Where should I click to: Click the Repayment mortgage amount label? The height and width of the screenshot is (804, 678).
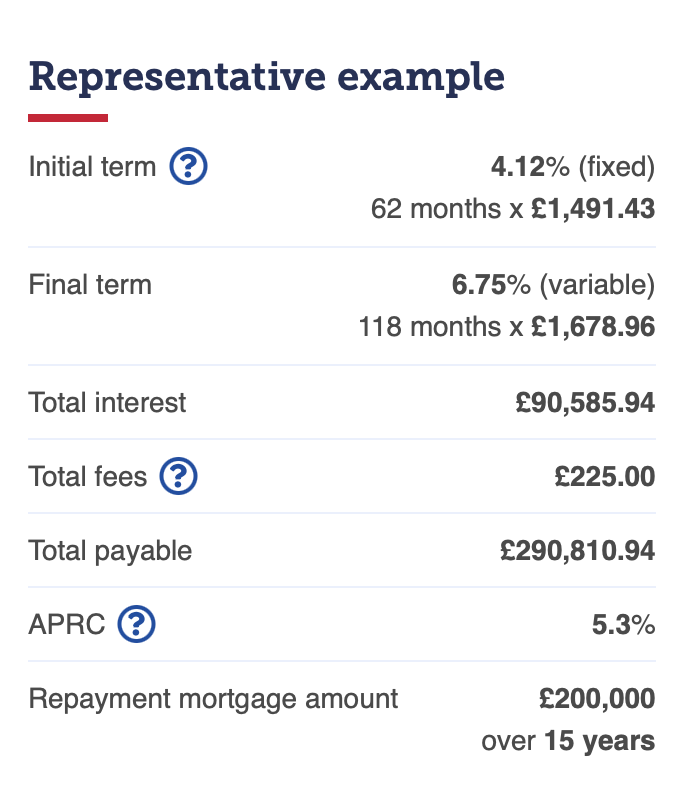(213, 699)
